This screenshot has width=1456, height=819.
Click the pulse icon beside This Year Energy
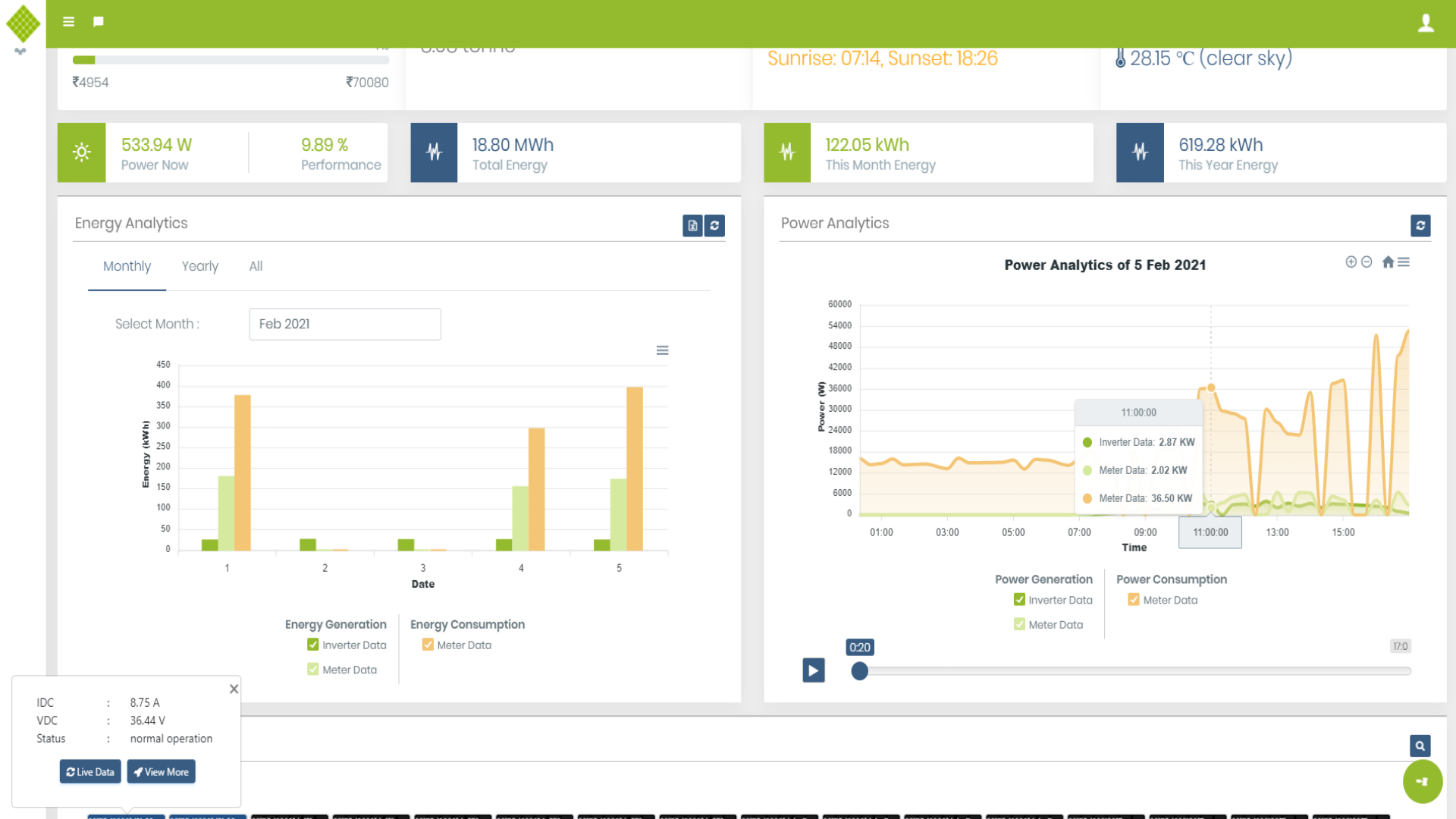(x=1140, y=152)
